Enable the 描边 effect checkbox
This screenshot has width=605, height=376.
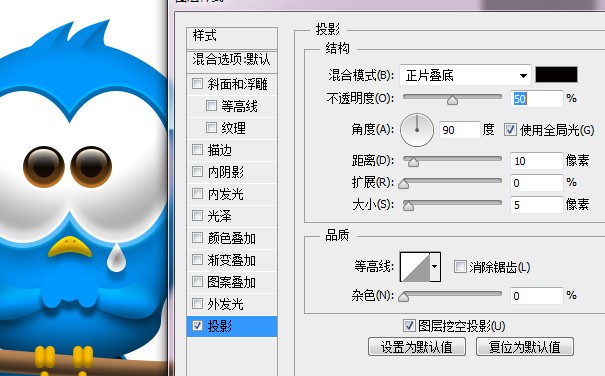[x=197, y=149]
